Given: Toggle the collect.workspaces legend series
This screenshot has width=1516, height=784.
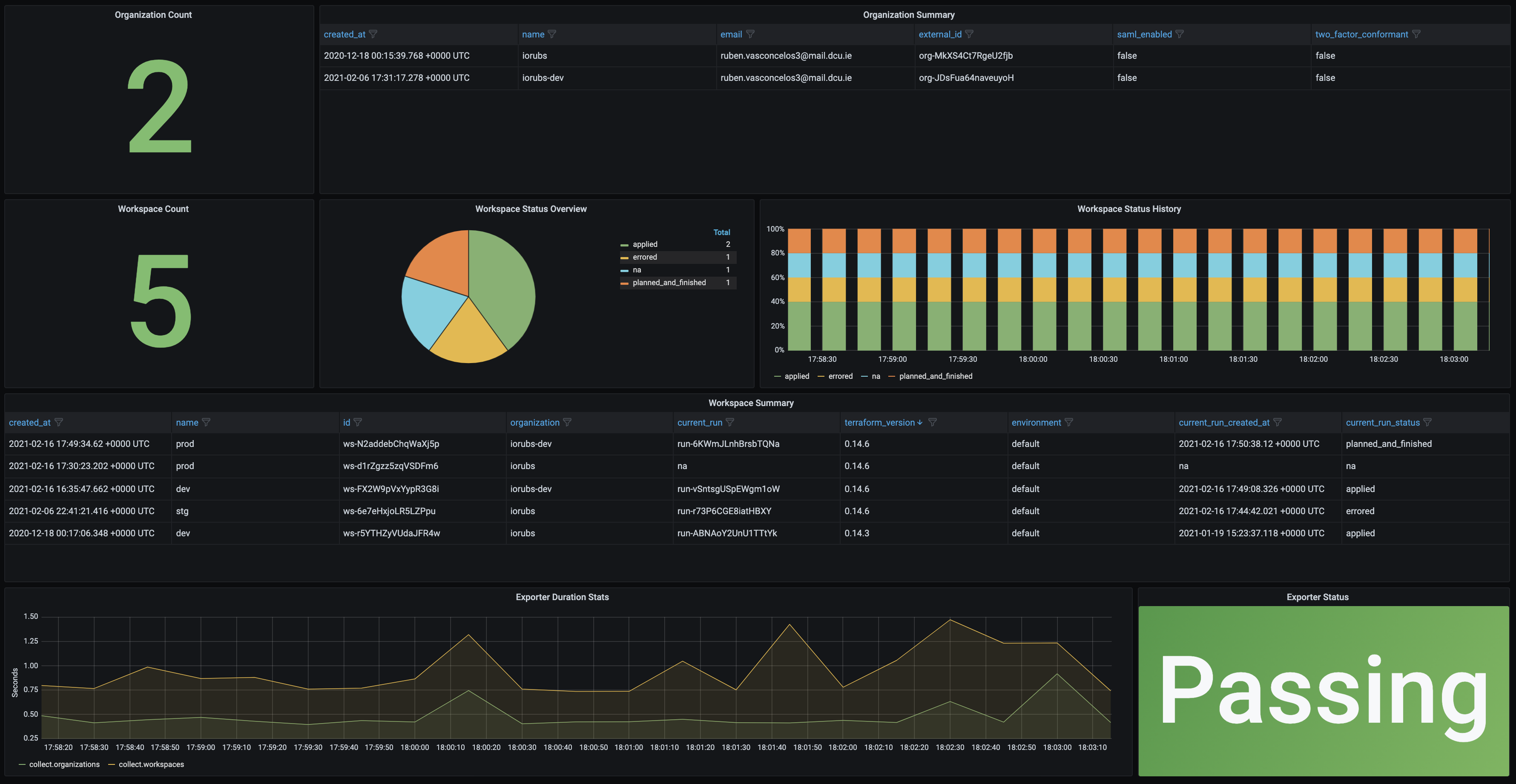Looking at the screenshot, I should [x=151, y=764].
